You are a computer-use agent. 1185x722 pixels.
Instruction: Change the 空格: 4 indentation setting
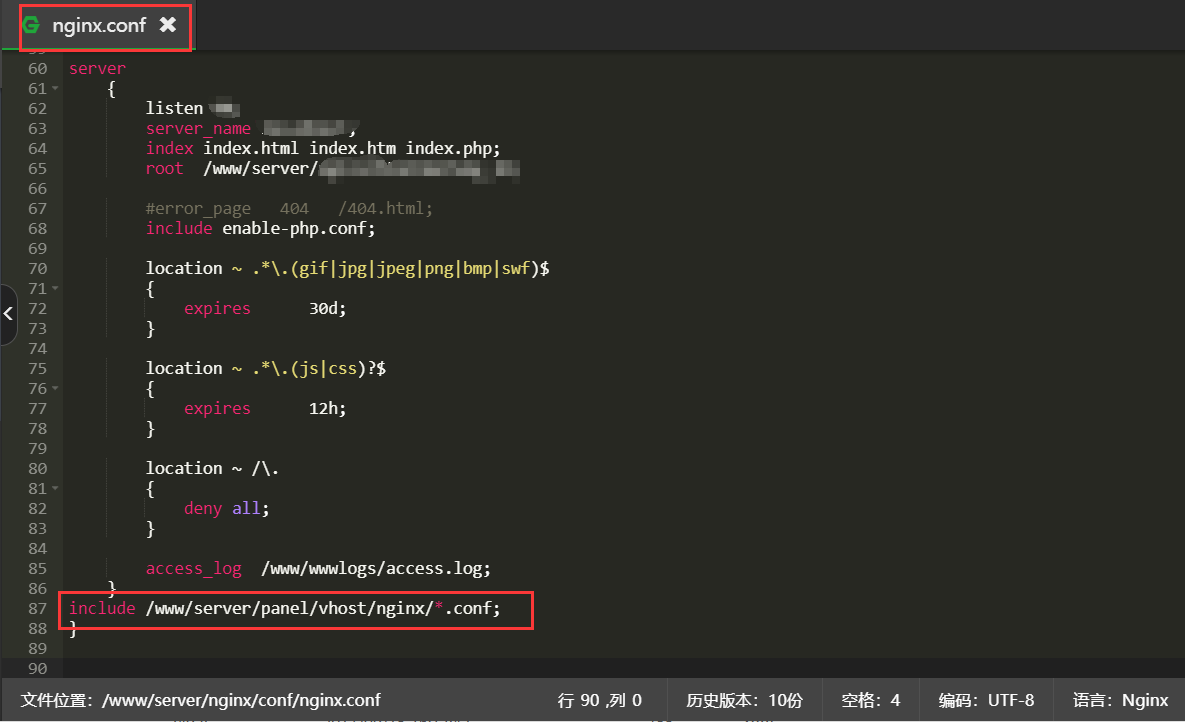(x=871, y=701)
